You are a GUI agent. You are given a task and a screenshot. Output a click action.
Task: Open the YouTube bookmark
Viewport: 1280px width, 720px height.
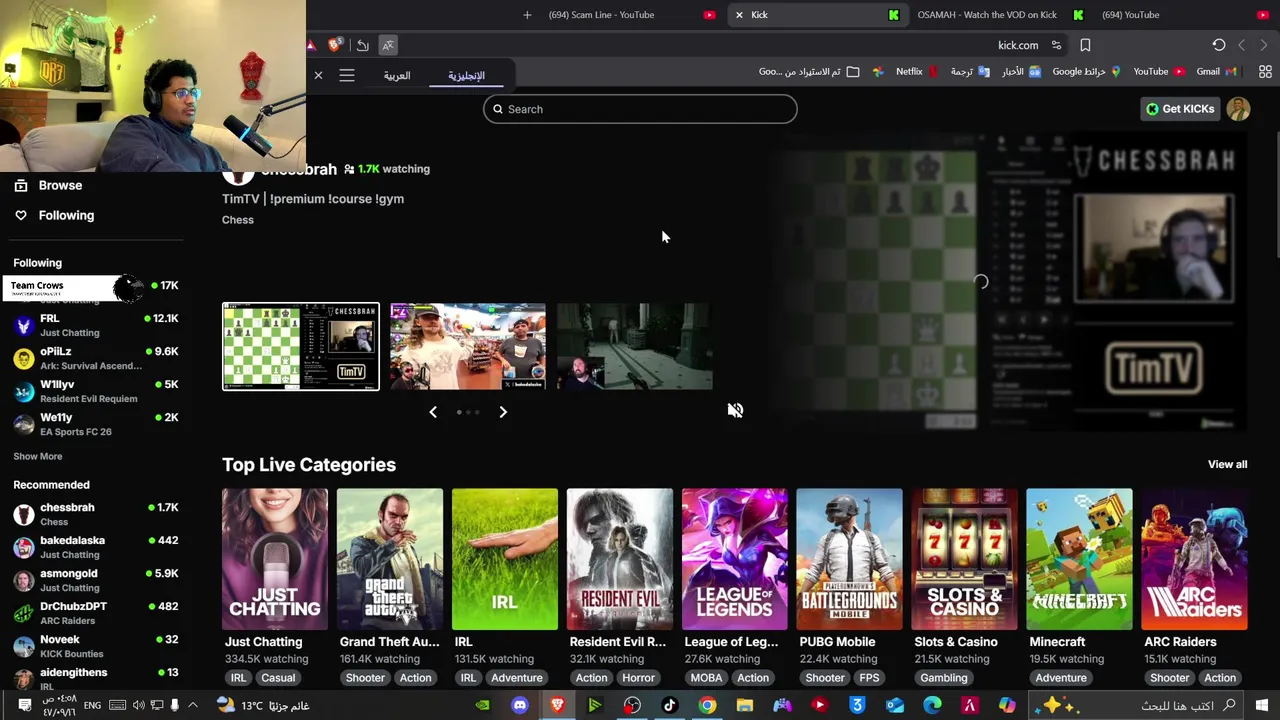(1158, 72)
